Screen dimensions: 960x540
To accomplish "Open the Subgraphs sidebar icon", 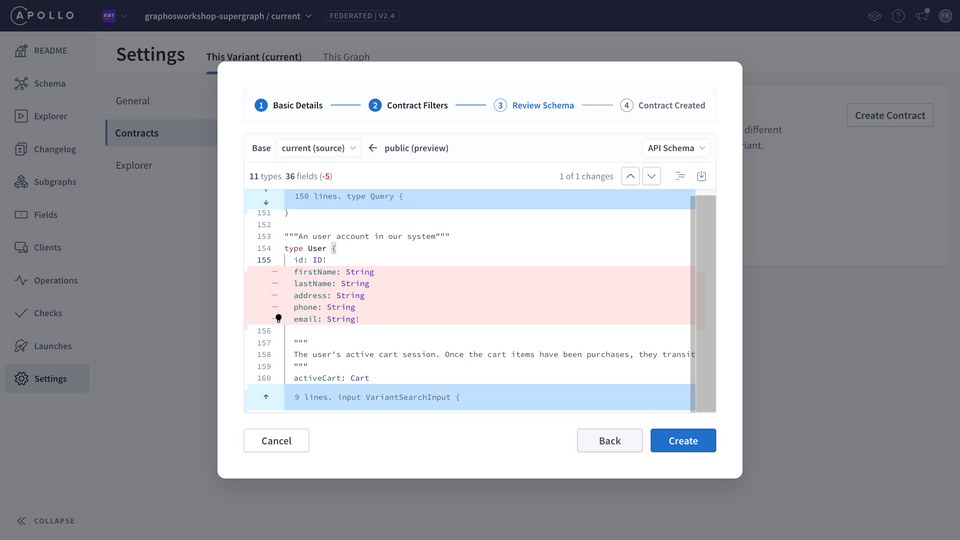I will tap(21, 182).
